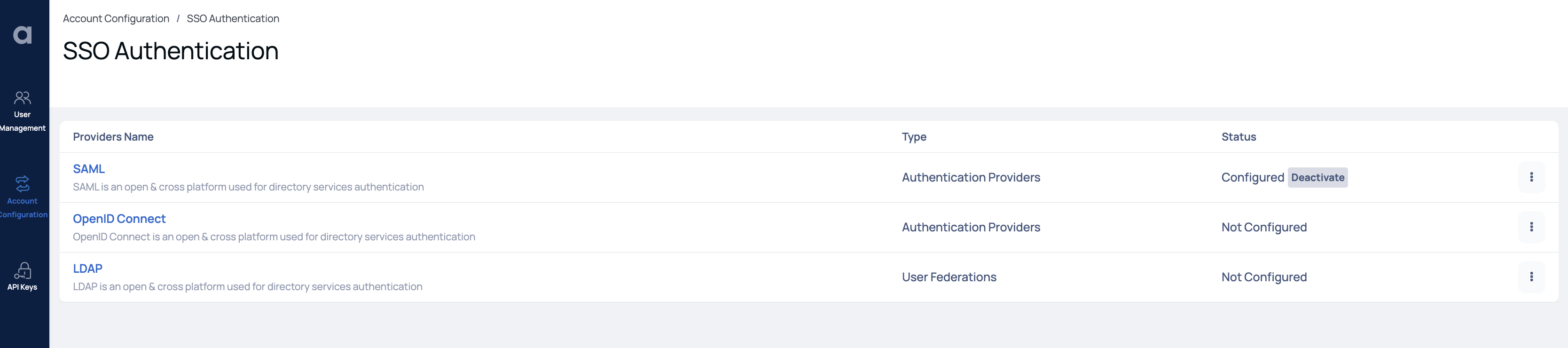This screenshot has height=348, width=1568.
Task: Open the three-dot menu for LDAP
Action: (x=1531, y=277)
